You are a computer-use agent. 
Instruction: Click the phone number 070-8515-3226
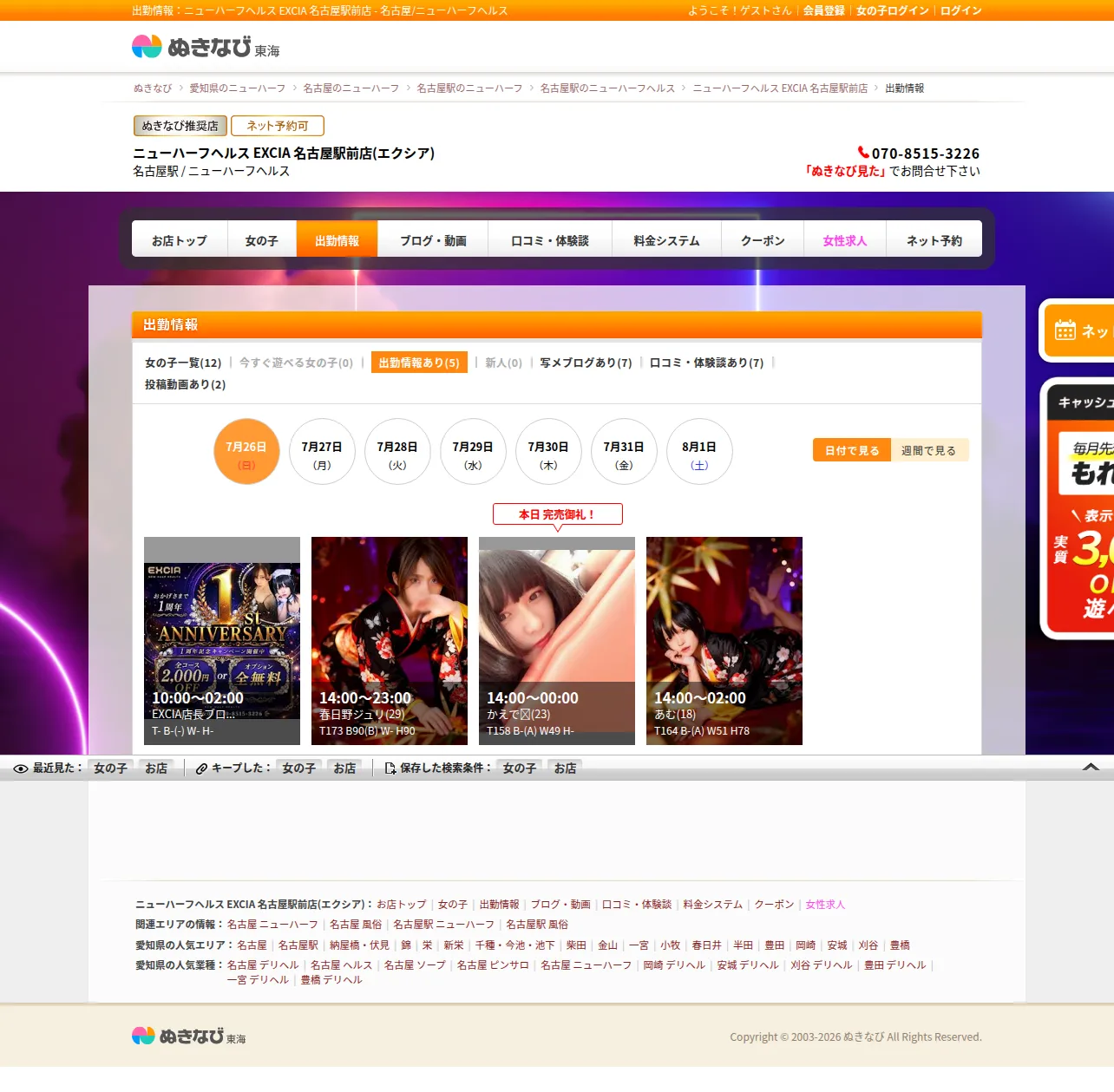click(926, 154)
